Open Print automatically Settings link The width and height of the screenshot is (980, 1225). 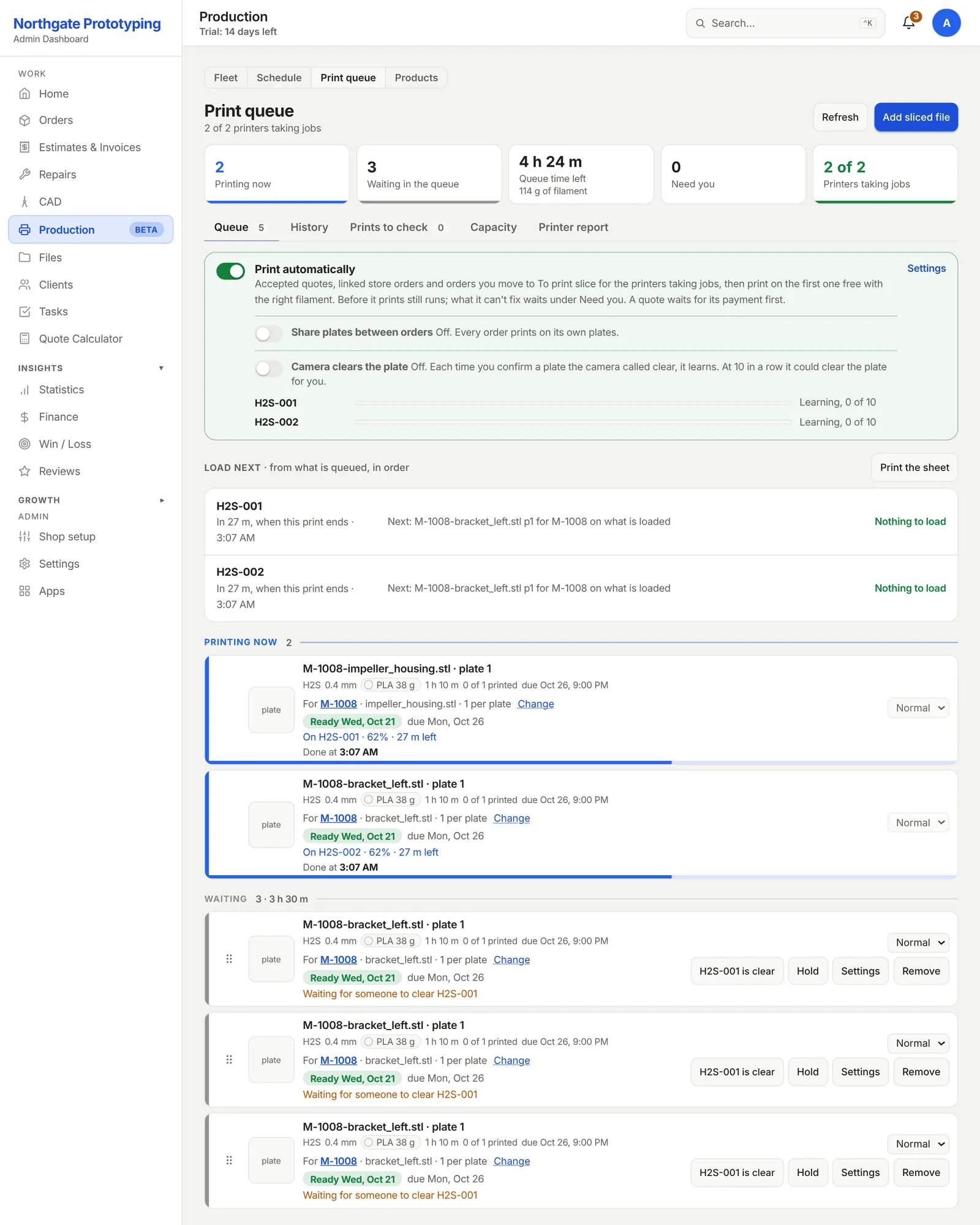tap(926, 268)
